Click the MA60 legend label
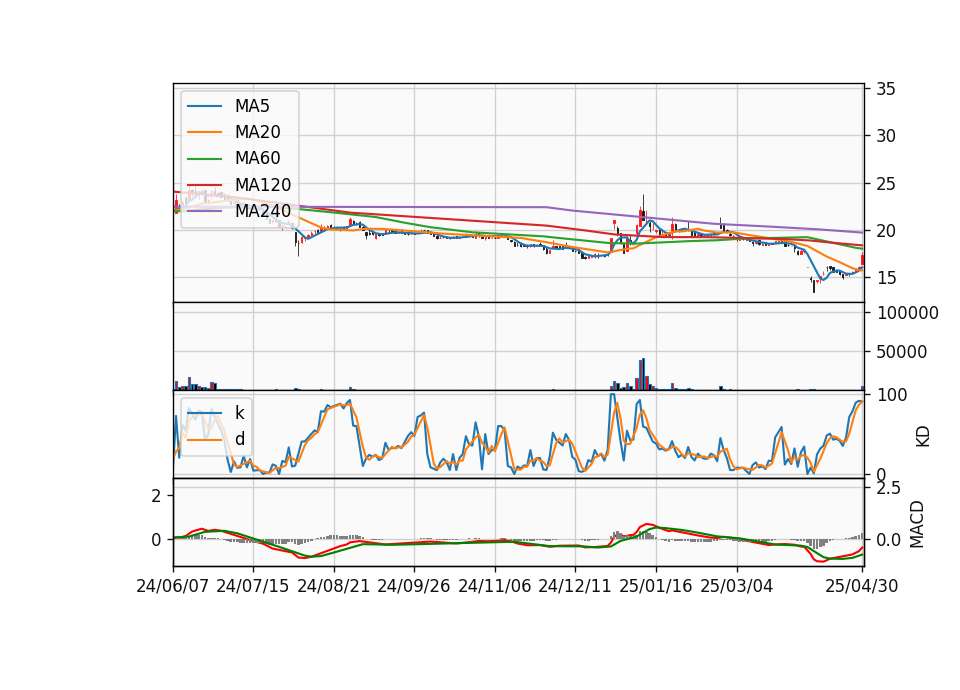This screenshot has width=960, height=690. tap(258, 159)
